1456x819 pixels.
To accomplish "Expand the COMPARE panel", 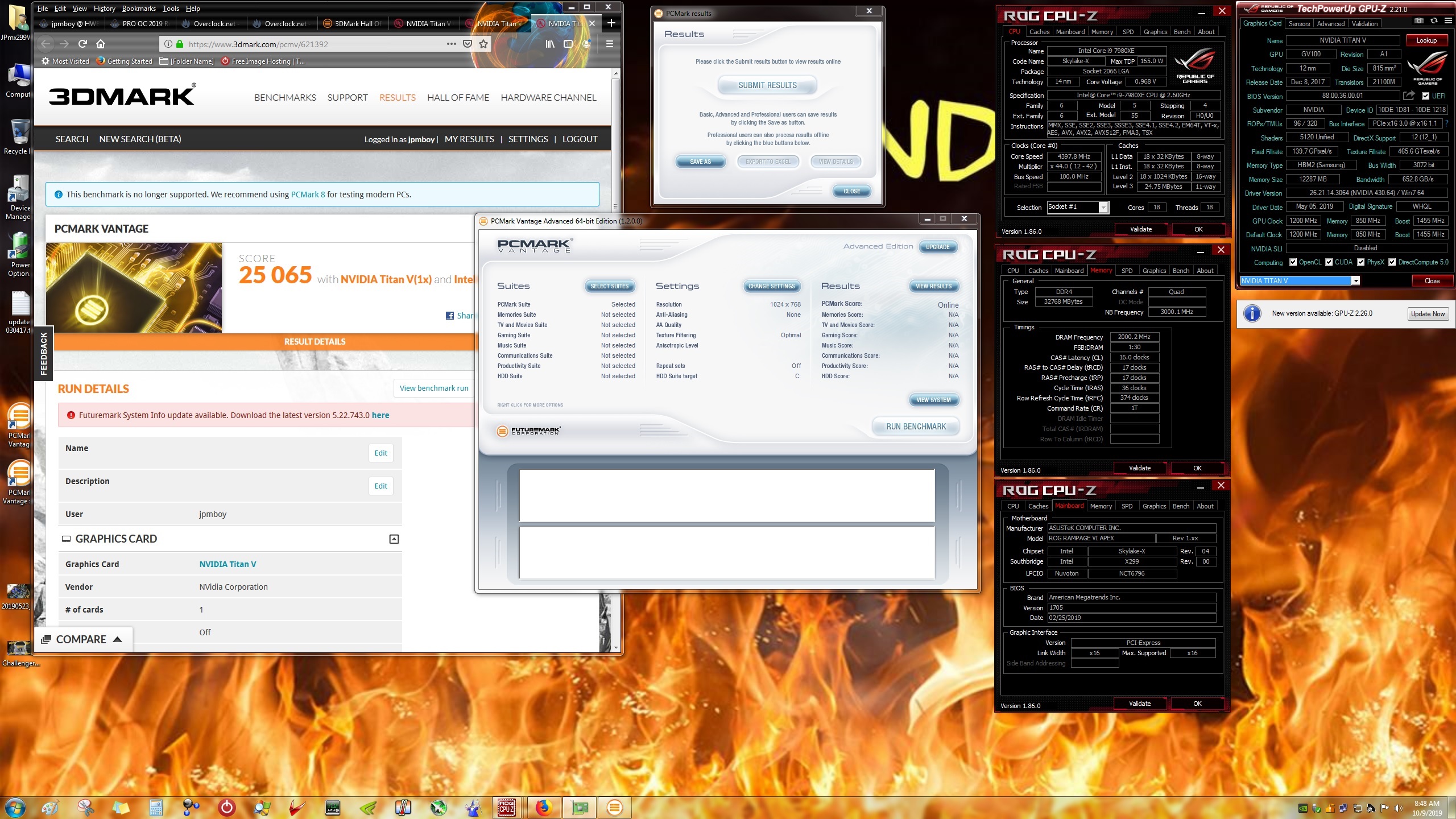I will (x=82, y=639).
